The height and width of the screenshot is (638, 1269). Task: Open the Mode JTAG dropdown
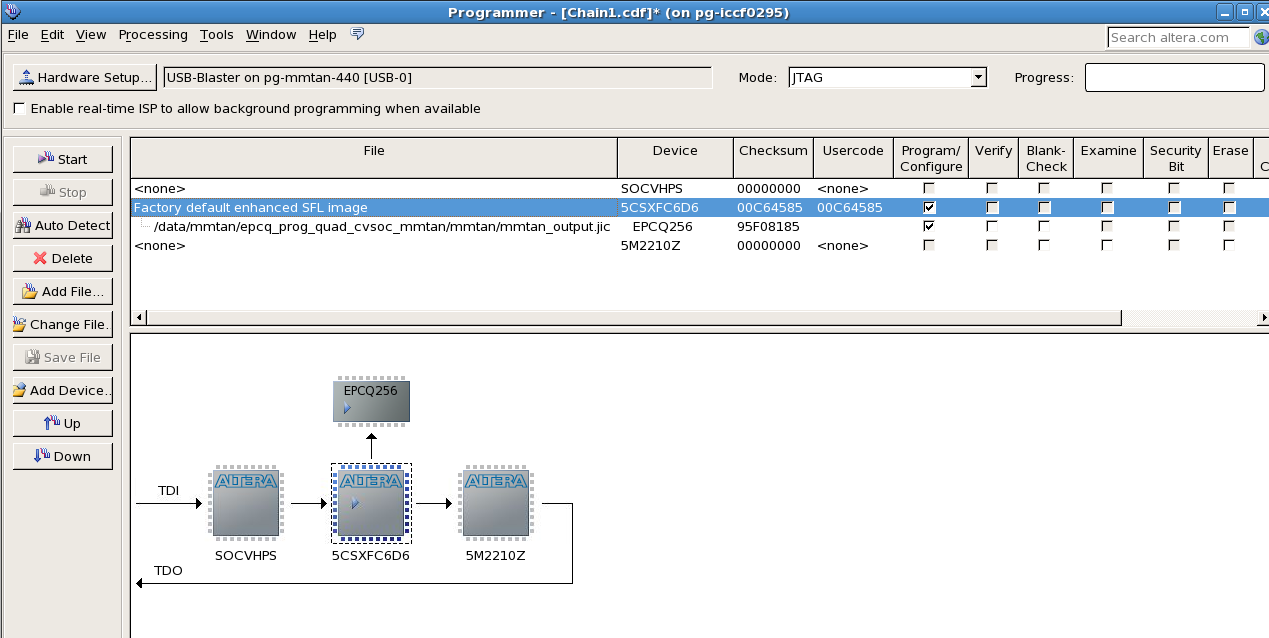click(887, 77)
